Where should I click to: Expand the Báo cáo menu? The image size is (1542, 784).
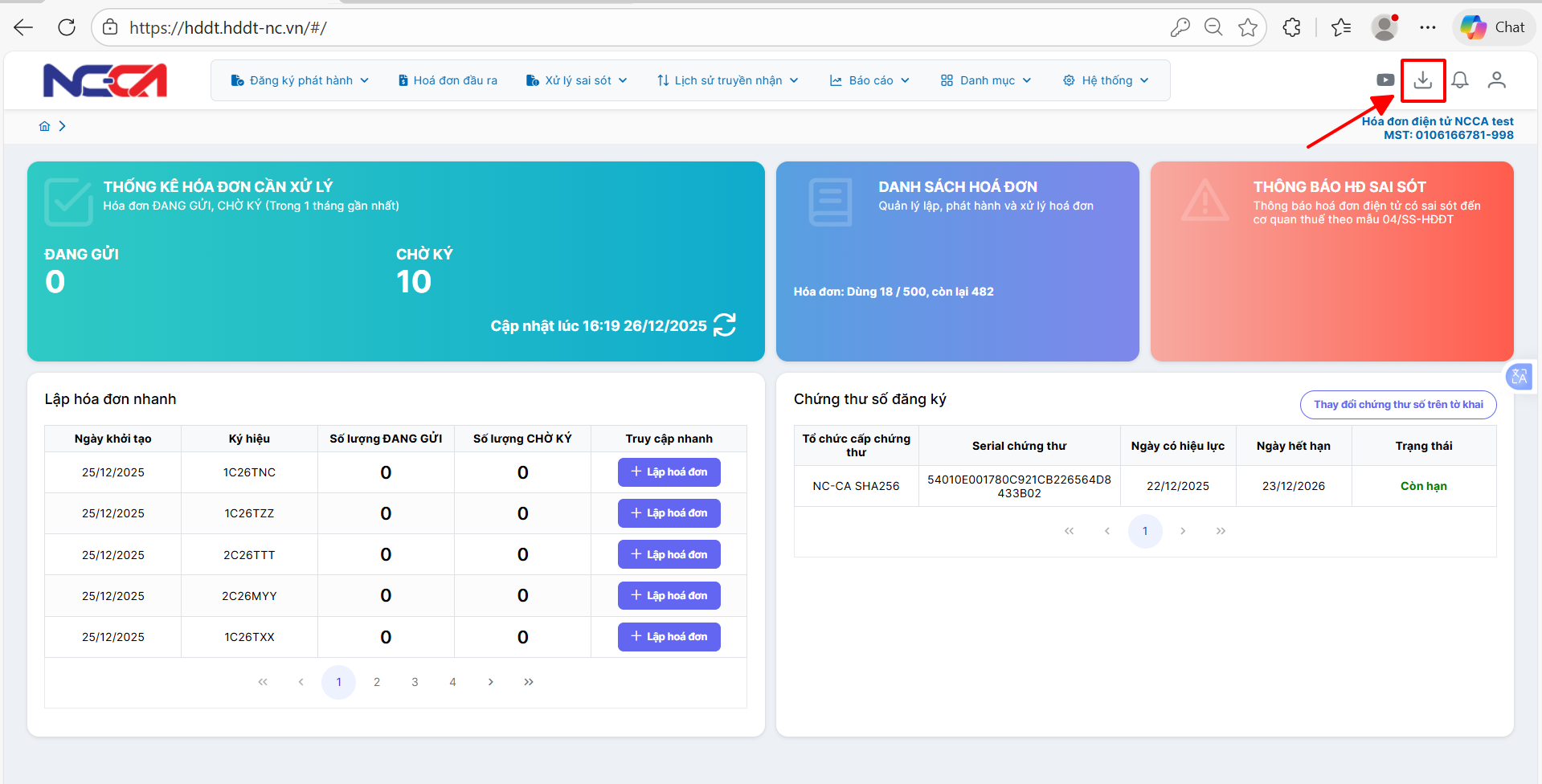(869, 80)
